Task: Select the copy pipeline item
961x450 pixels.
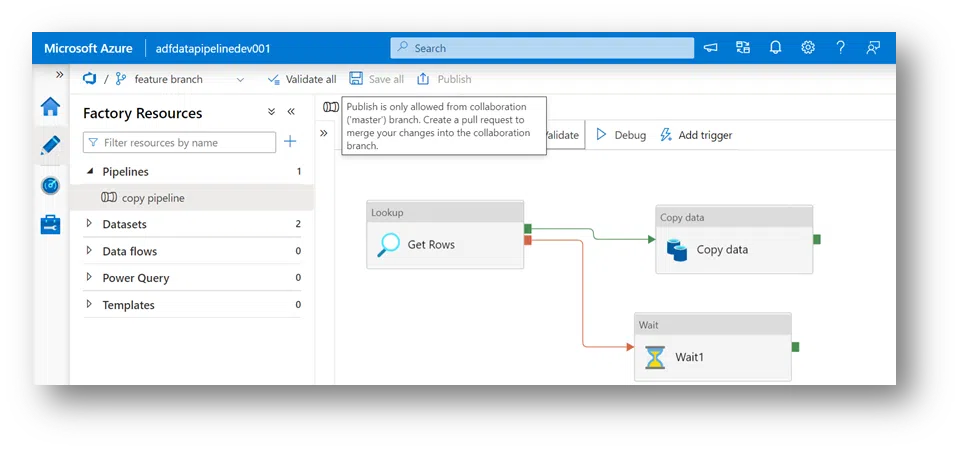Action: (x=152, y=198)
